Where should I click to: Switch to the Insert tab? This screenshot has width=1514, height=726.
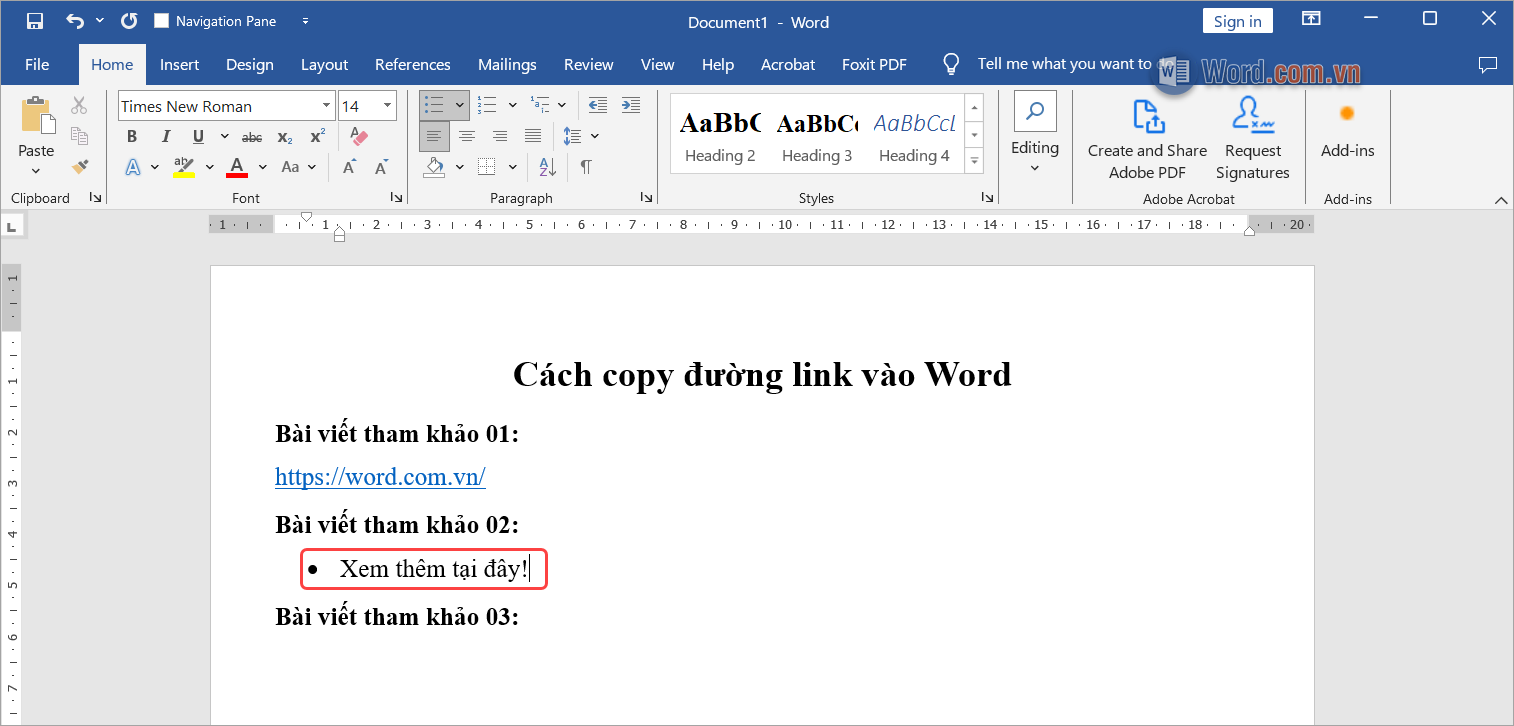click(179, 64)
